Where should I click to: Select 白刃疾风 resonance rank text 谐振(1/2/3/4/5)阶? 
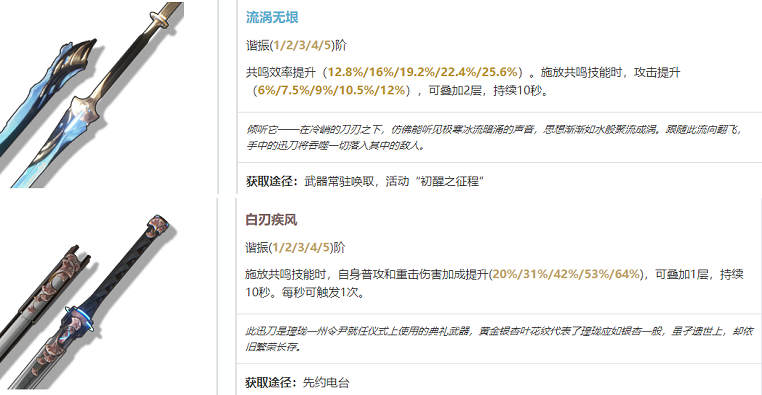(295, 247)
